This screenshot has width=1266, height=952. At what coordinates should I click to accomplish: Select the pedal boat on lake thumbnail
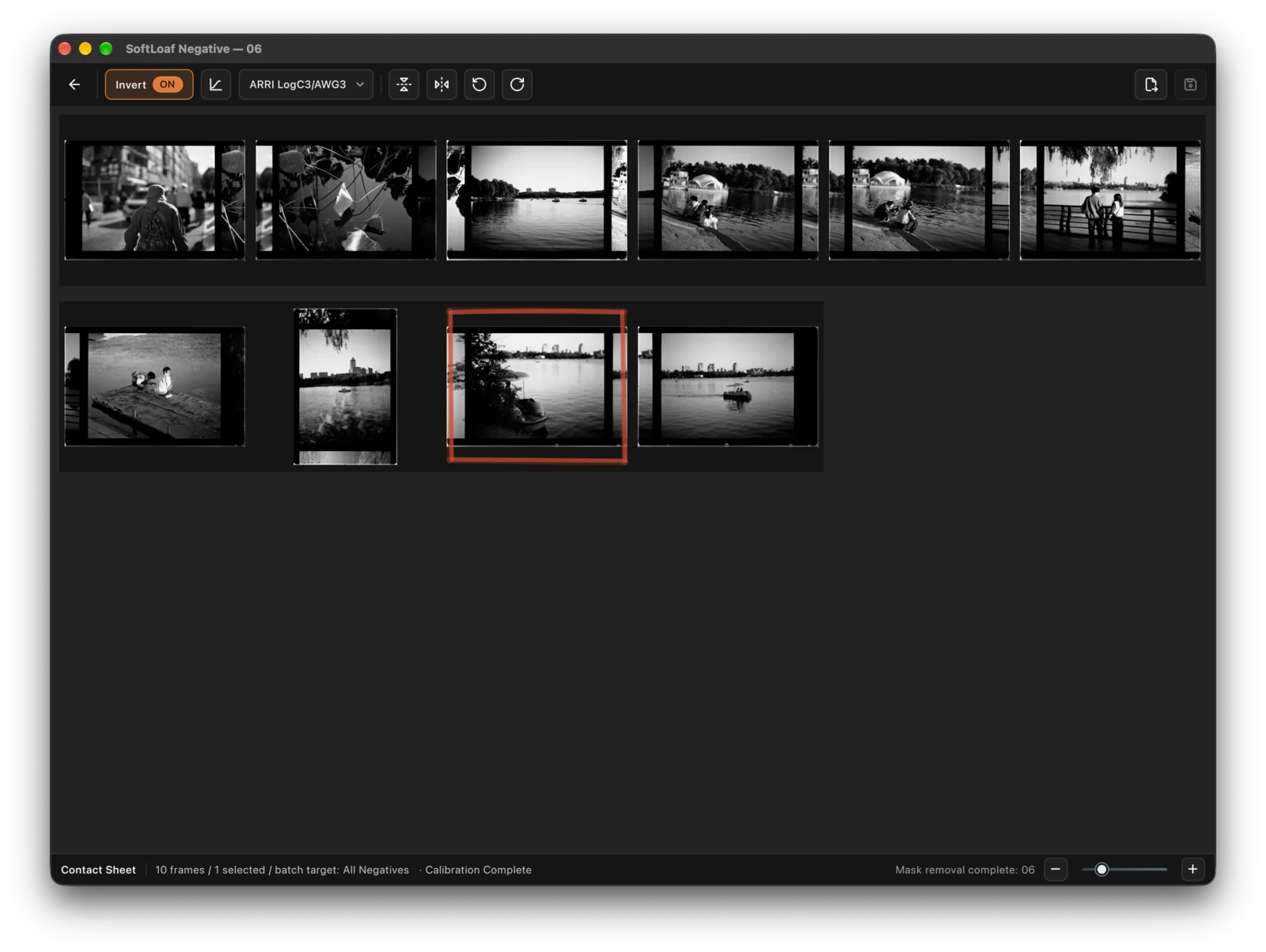[728, 386]
